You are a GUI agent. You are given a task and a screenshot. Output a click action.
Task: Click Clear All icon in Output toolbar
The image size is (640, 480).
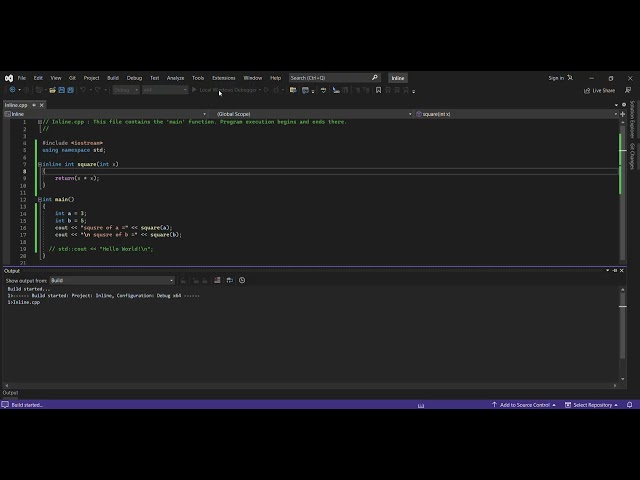coord(217,280)
